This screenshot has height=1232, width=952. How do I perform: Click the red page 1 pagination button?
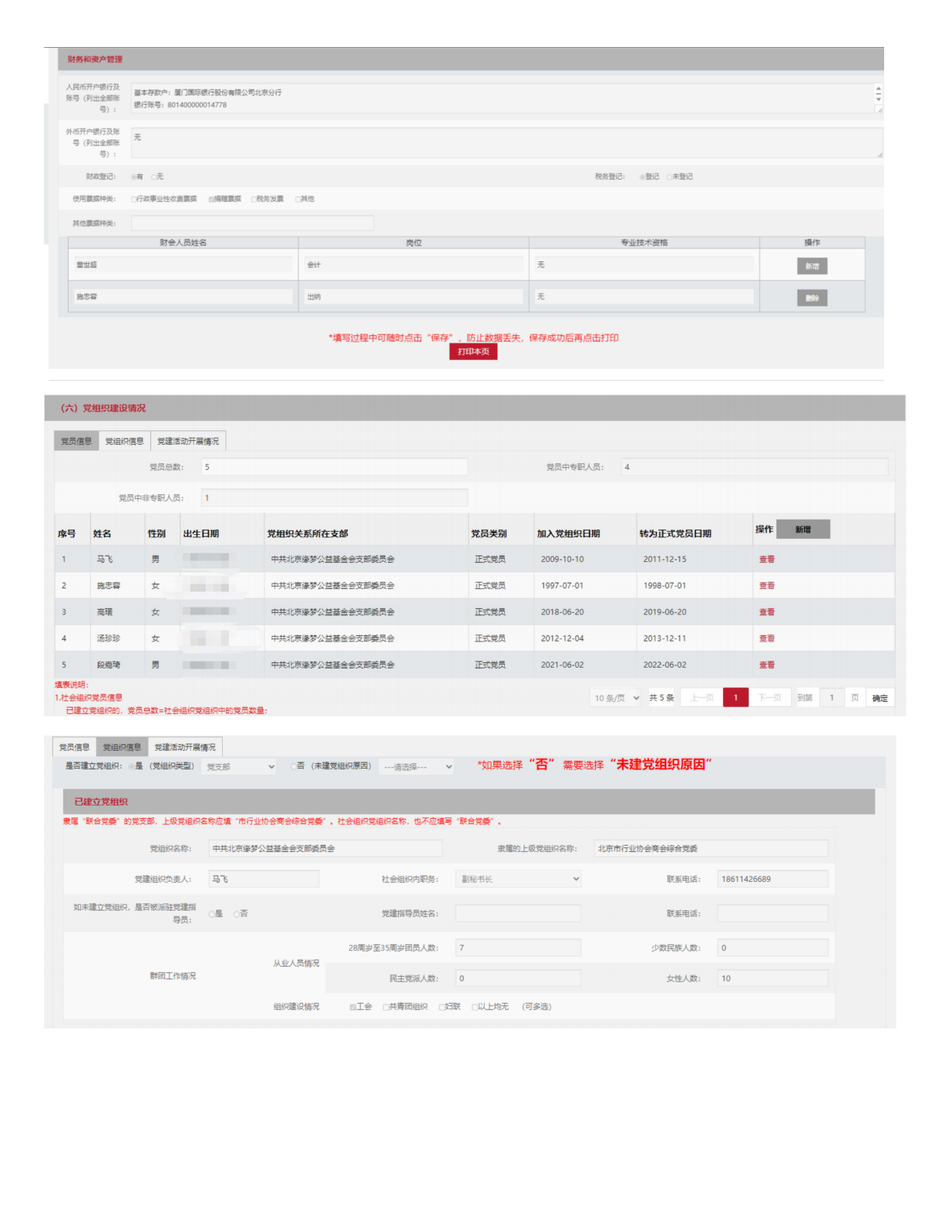click(x=735, y=698)
